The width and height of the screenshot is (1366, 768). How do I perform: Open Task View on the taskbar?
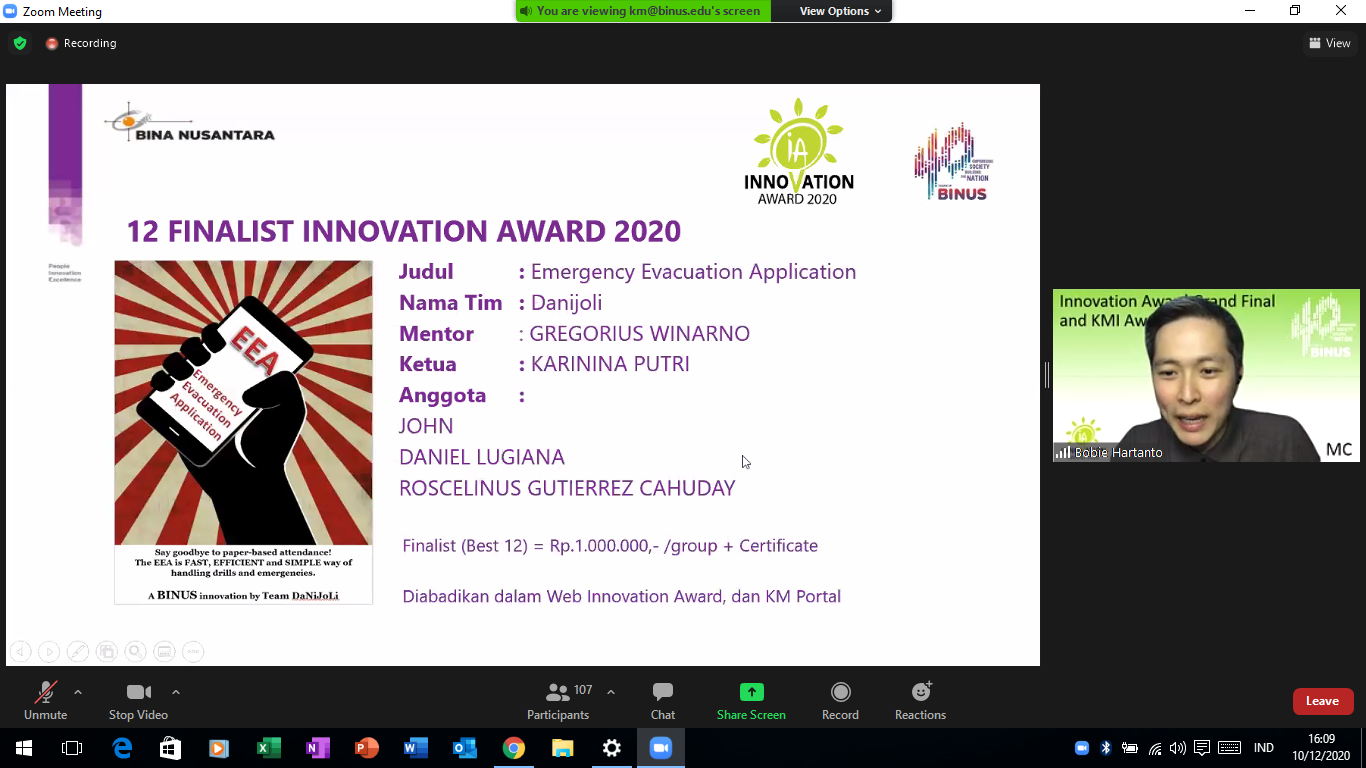click(72, 748)
